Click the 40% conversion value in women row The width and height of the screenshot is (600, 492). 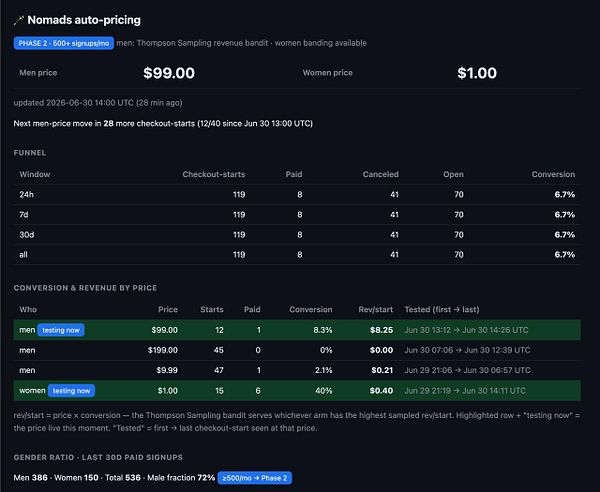point(324,391)
